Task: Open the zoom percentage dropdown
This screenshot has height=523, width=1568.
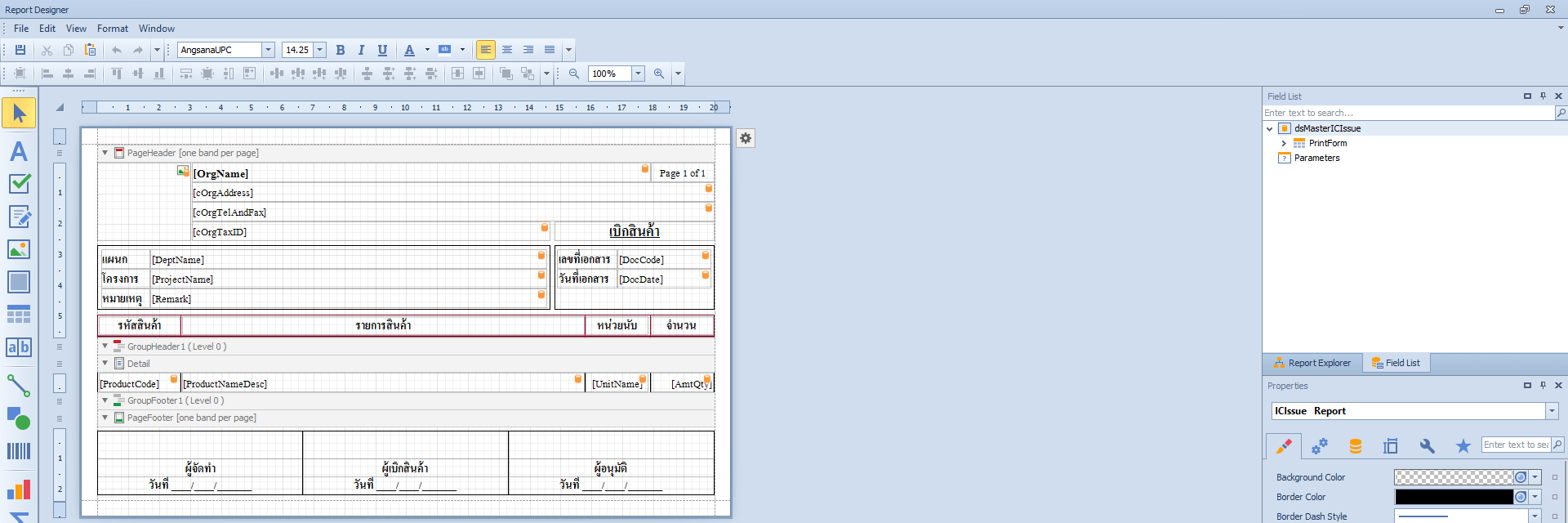Action: click(x=639, y=74)
